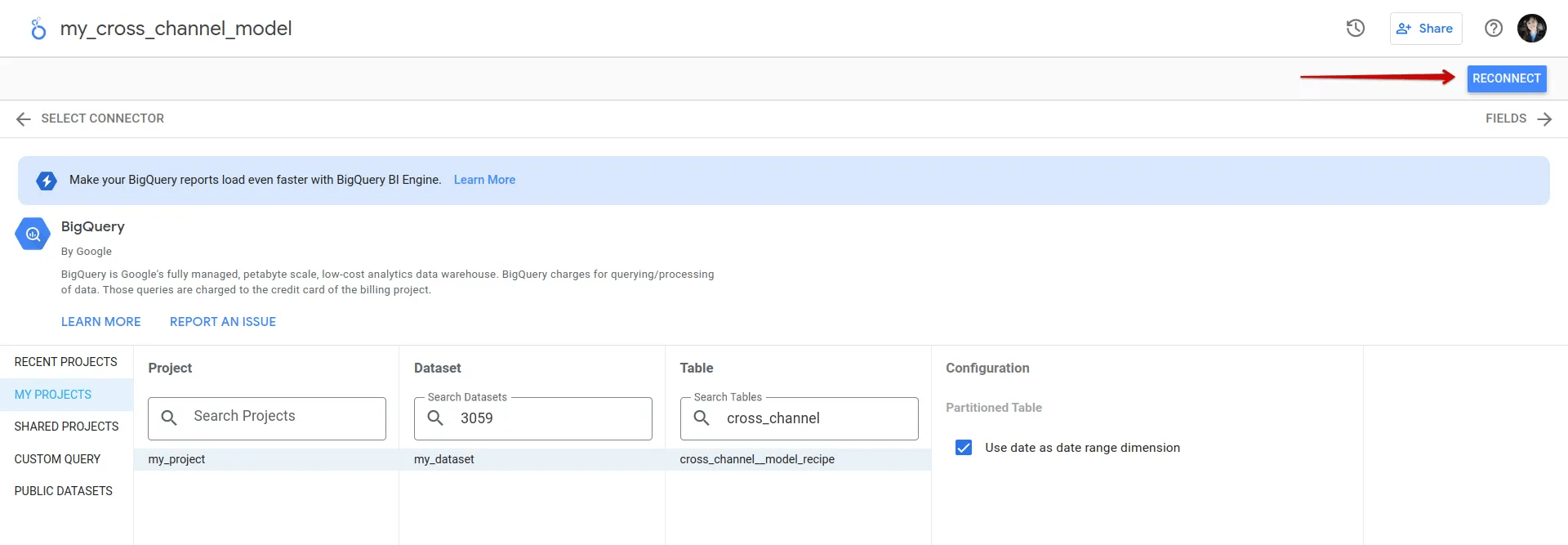Click the Looker Studio logo icon
The image size is (1568, 545).
point(38,29)
